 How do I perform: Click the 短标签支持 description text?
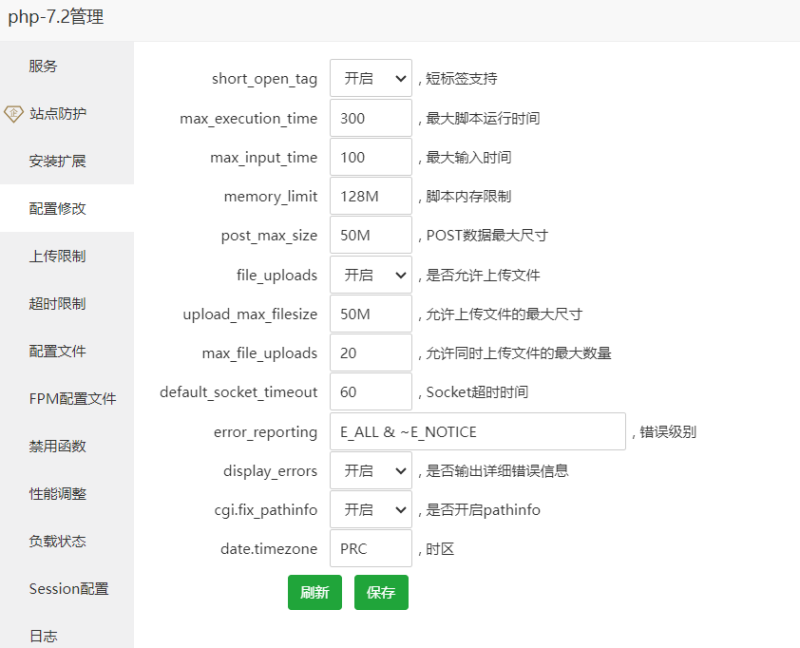point(462,79)
